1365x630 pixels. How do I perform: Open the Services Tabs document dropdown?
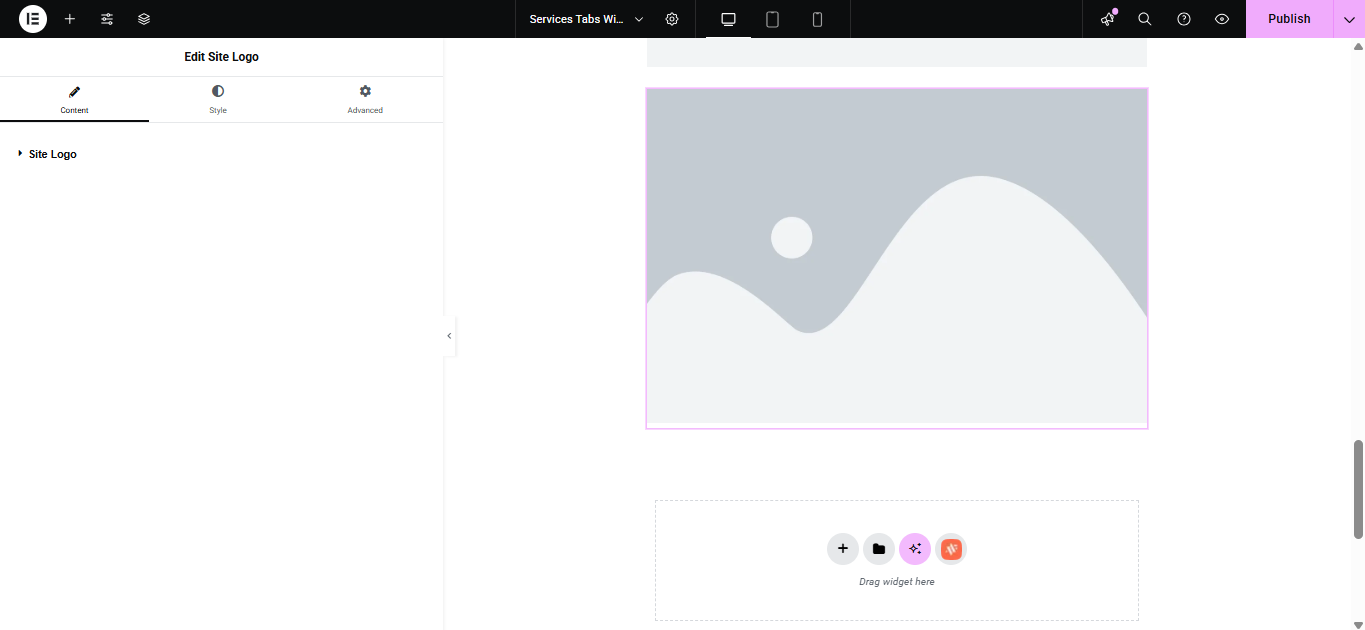tap(586, 19)
